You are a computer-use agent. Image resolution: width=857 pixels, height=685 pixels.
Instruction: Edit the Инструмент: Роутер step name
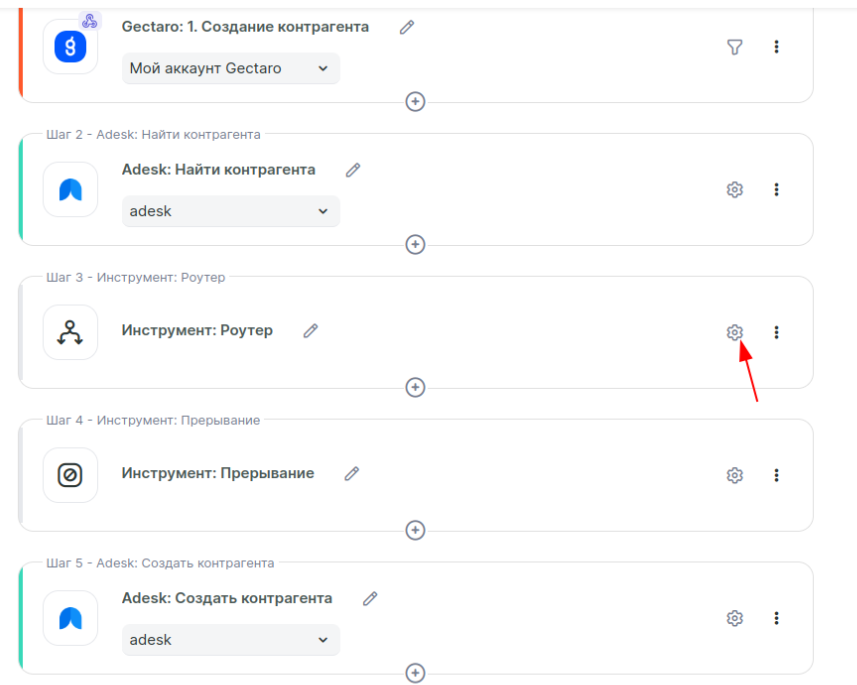pos(311,330)
